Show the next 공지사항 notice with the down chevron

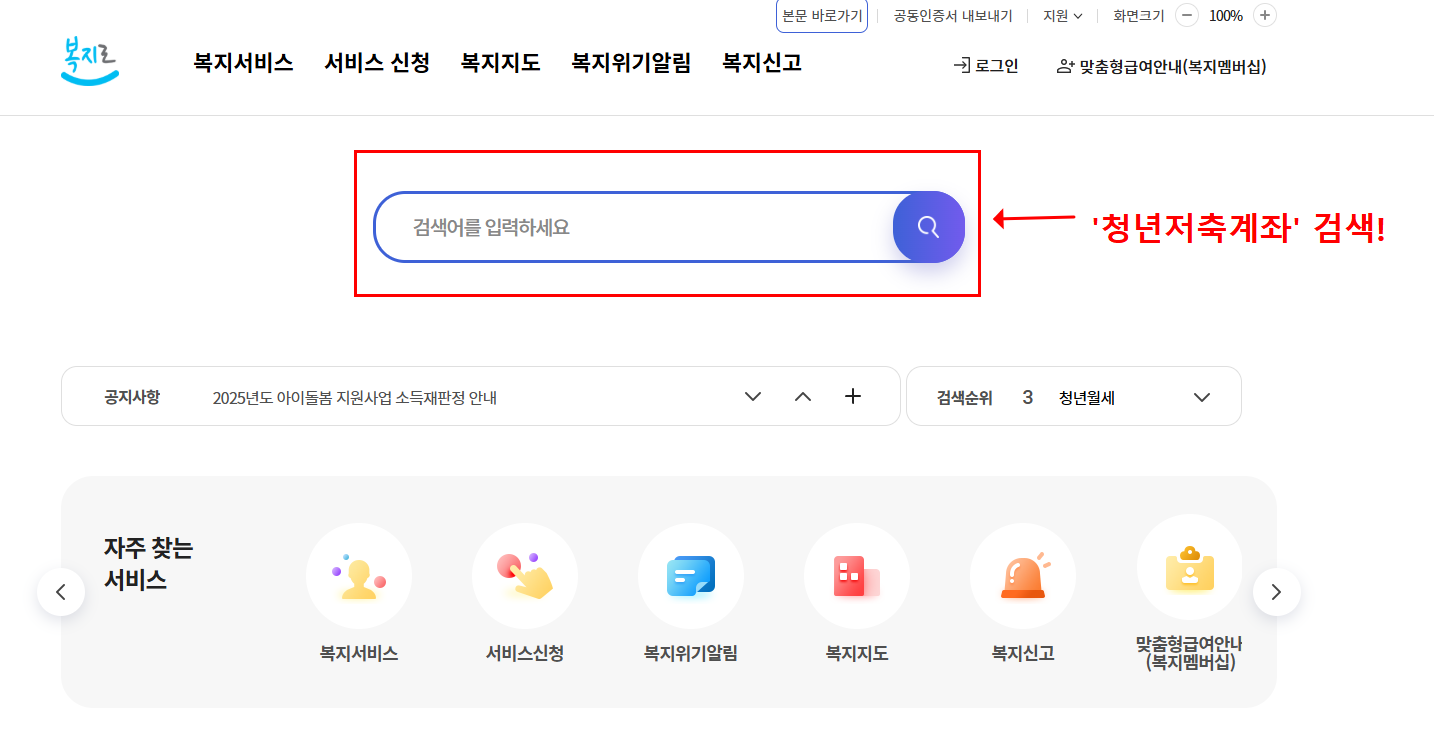tap(752, 396)
